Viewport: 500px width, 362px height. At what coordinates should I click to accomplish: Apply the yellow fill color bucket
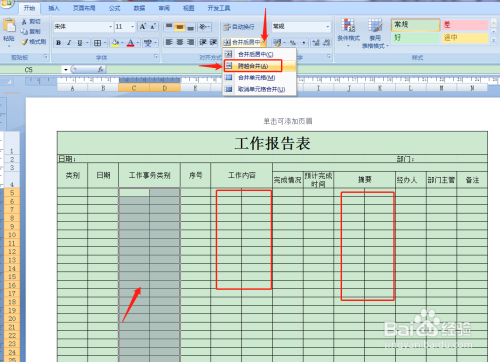click(x=115, y=43)
